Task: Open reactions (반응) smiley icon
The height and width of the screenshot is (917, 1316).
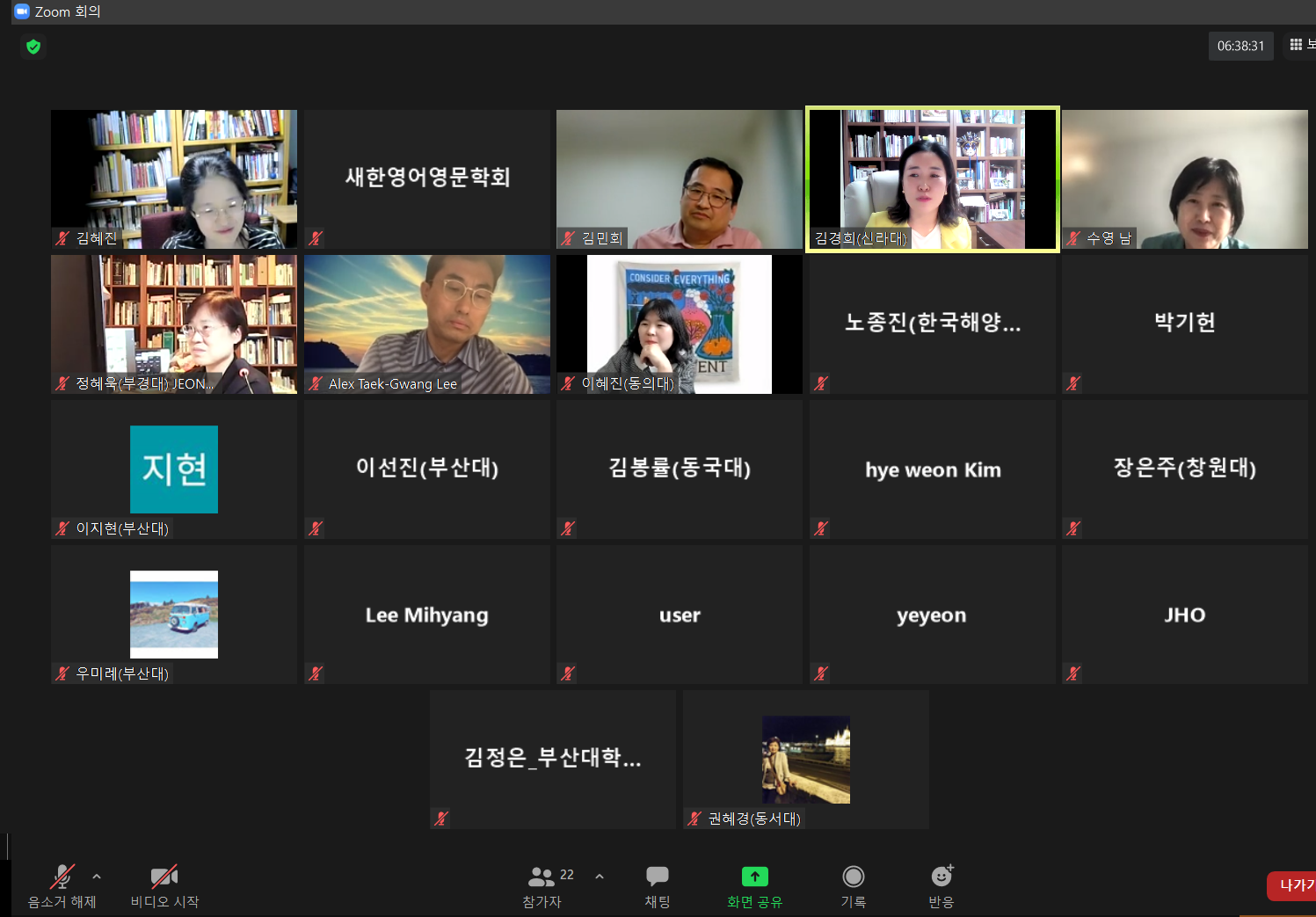Action: pyautogui.click(x=941, y=877)
